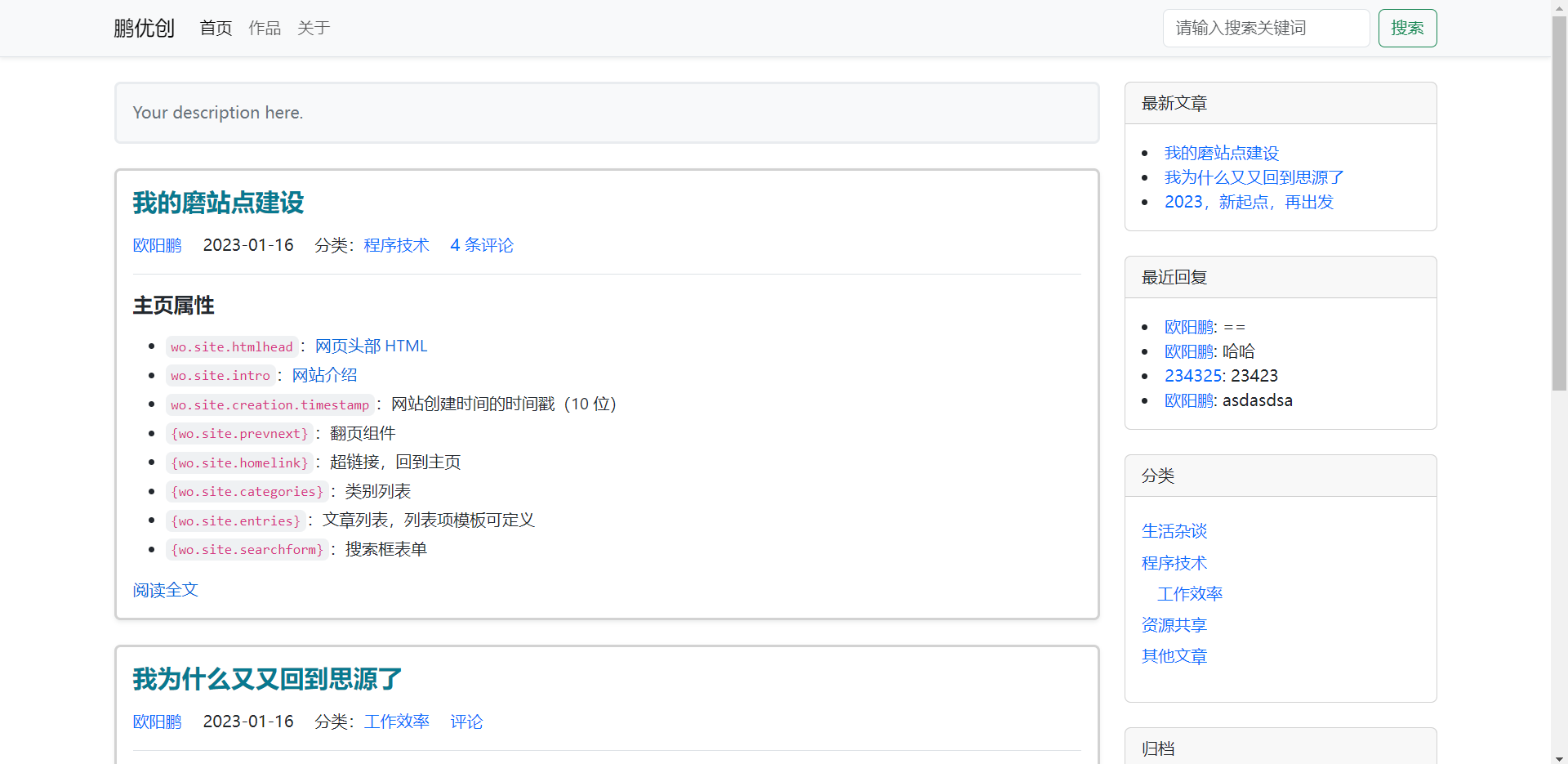Focus the search keyword input field
This screenshot has height=764, width=1568.
(x=1265, y=29)
